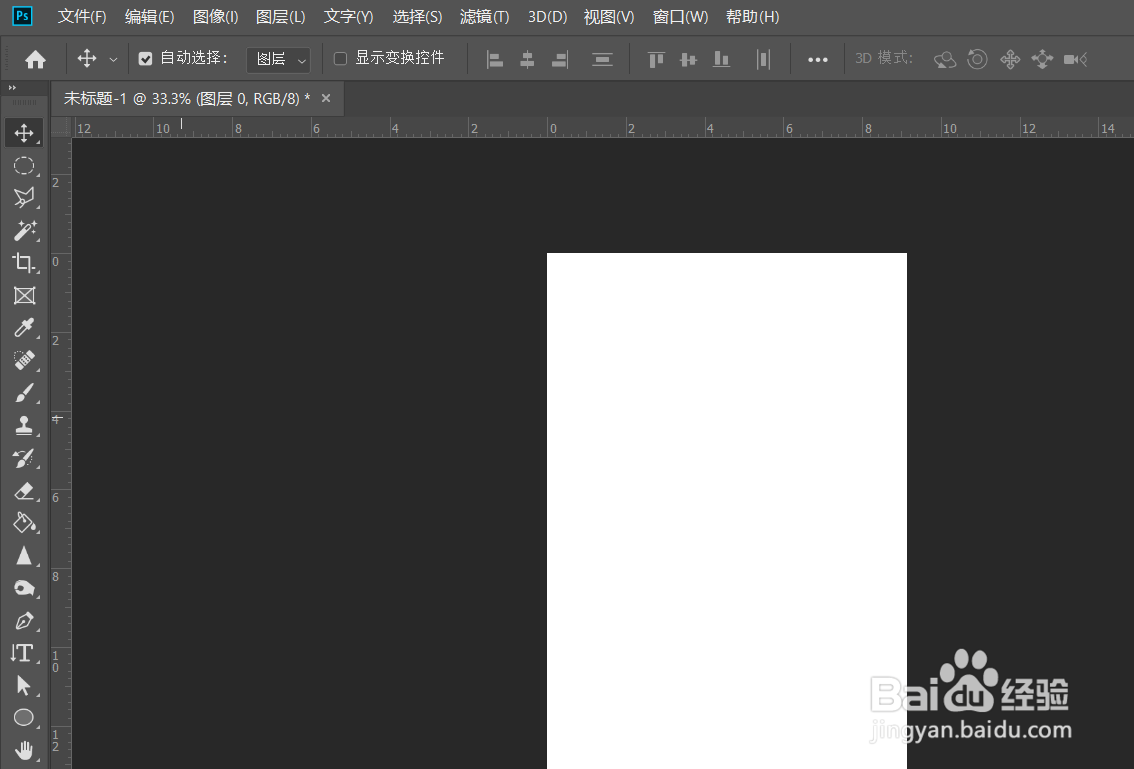
Task: Click the Photoshop Ps logo icon
Action: click(x=22, y=16)
